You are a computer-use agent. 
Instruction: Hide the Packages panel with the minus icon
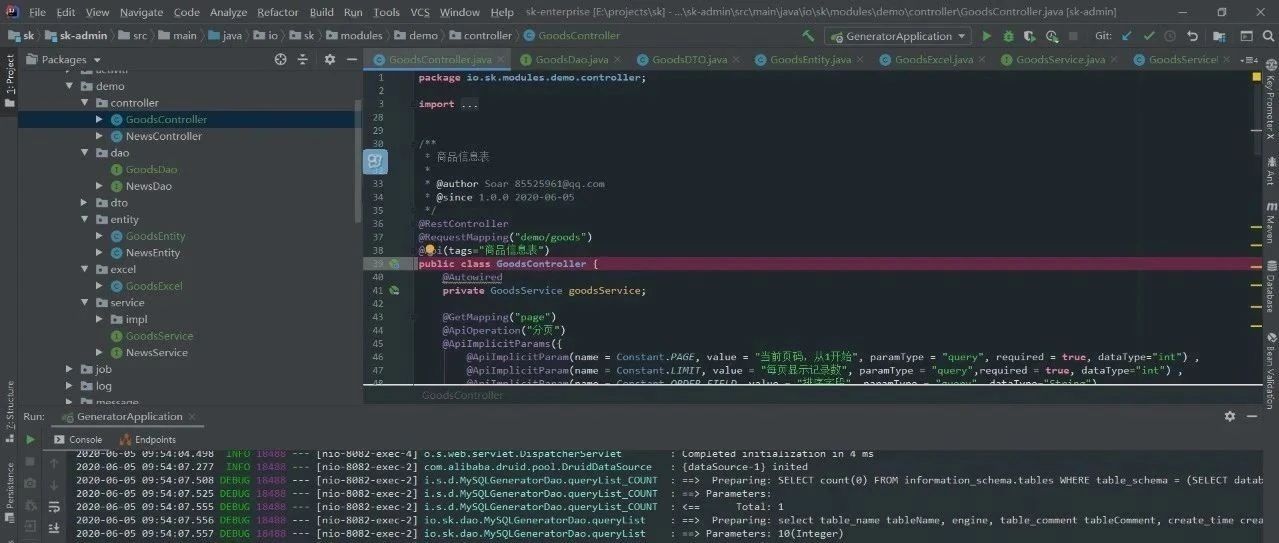351,59
